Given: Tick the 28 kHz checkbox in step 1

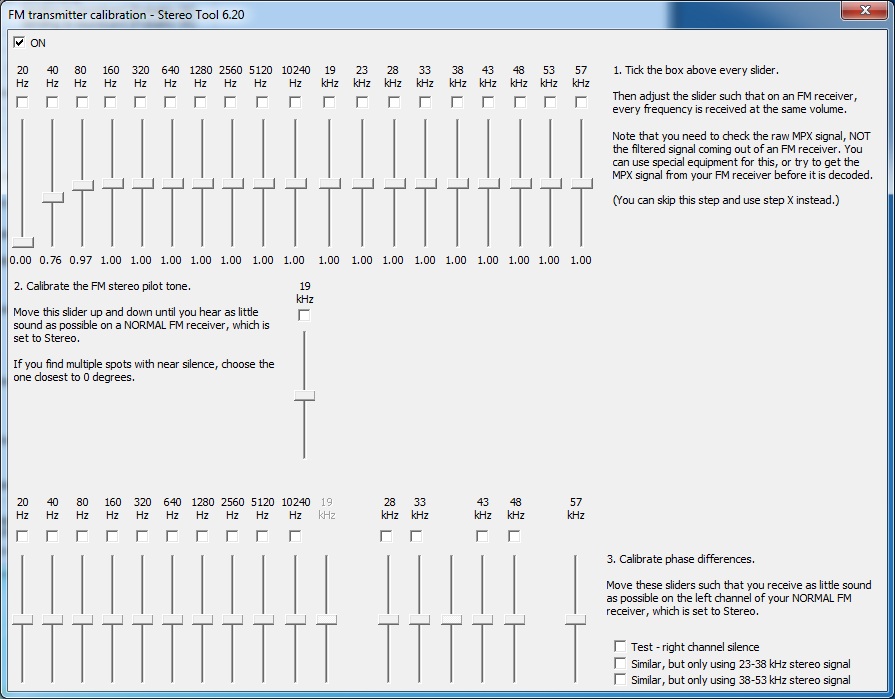Looking at the screenshot, I should pyautogui.click(x=394, y=102).
